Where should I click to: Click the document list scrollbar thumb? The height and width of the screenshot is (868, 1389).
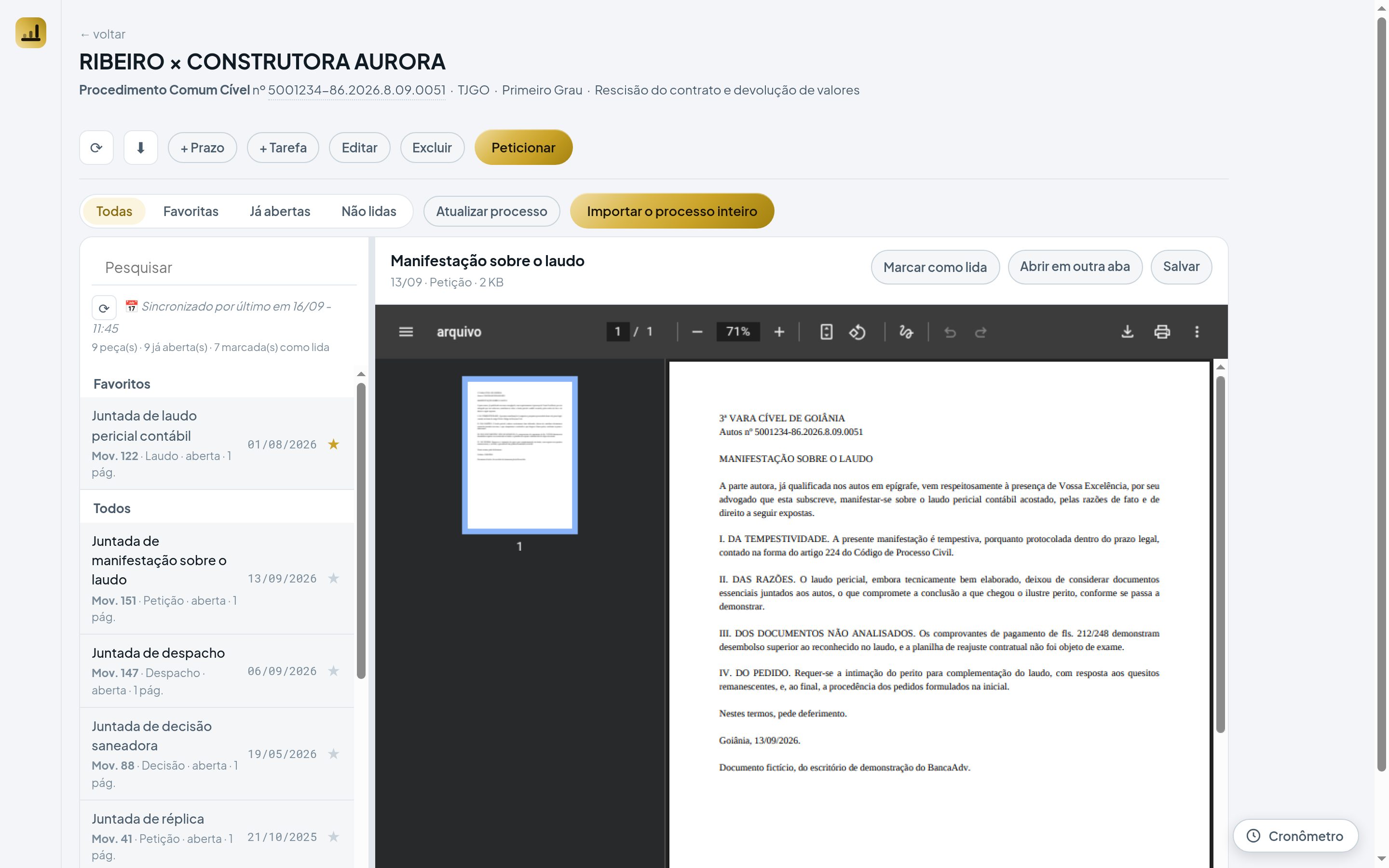pos(361,530)
